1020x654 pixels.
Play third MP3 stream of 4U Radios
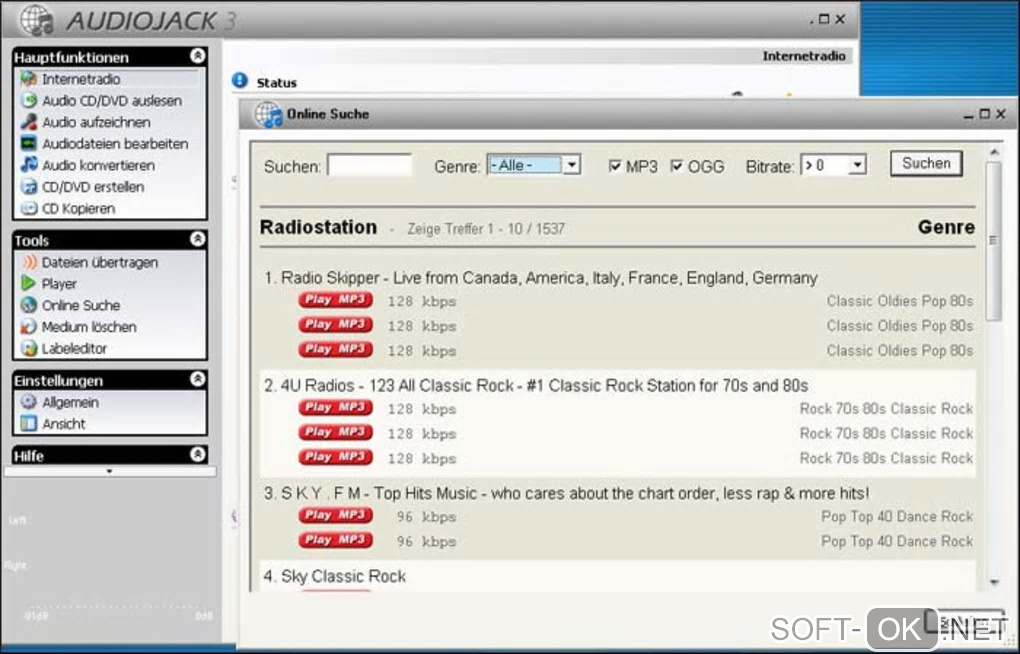(x=336, y=457)
